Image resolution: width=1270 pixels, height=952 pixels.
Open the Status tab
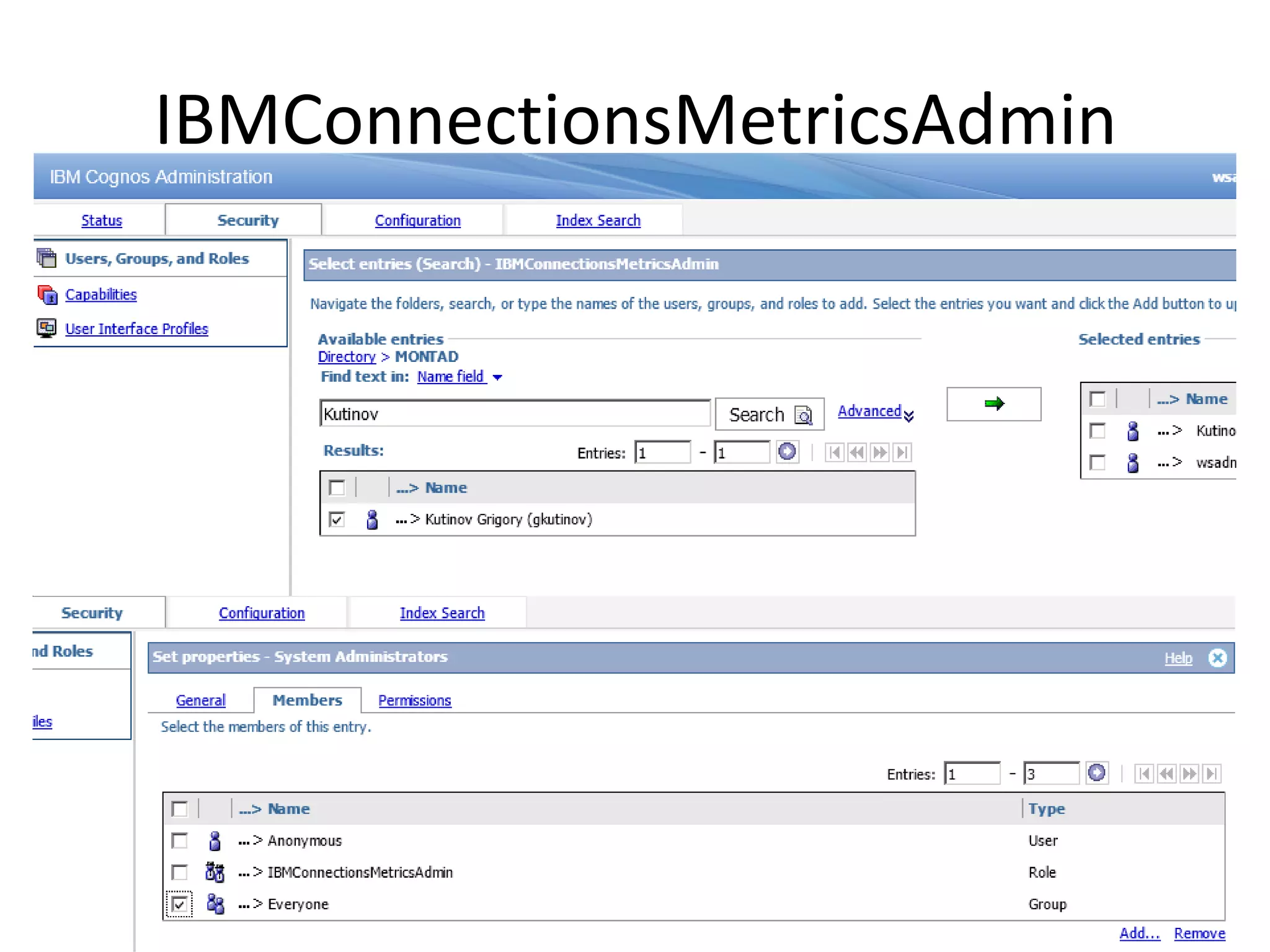102,220
